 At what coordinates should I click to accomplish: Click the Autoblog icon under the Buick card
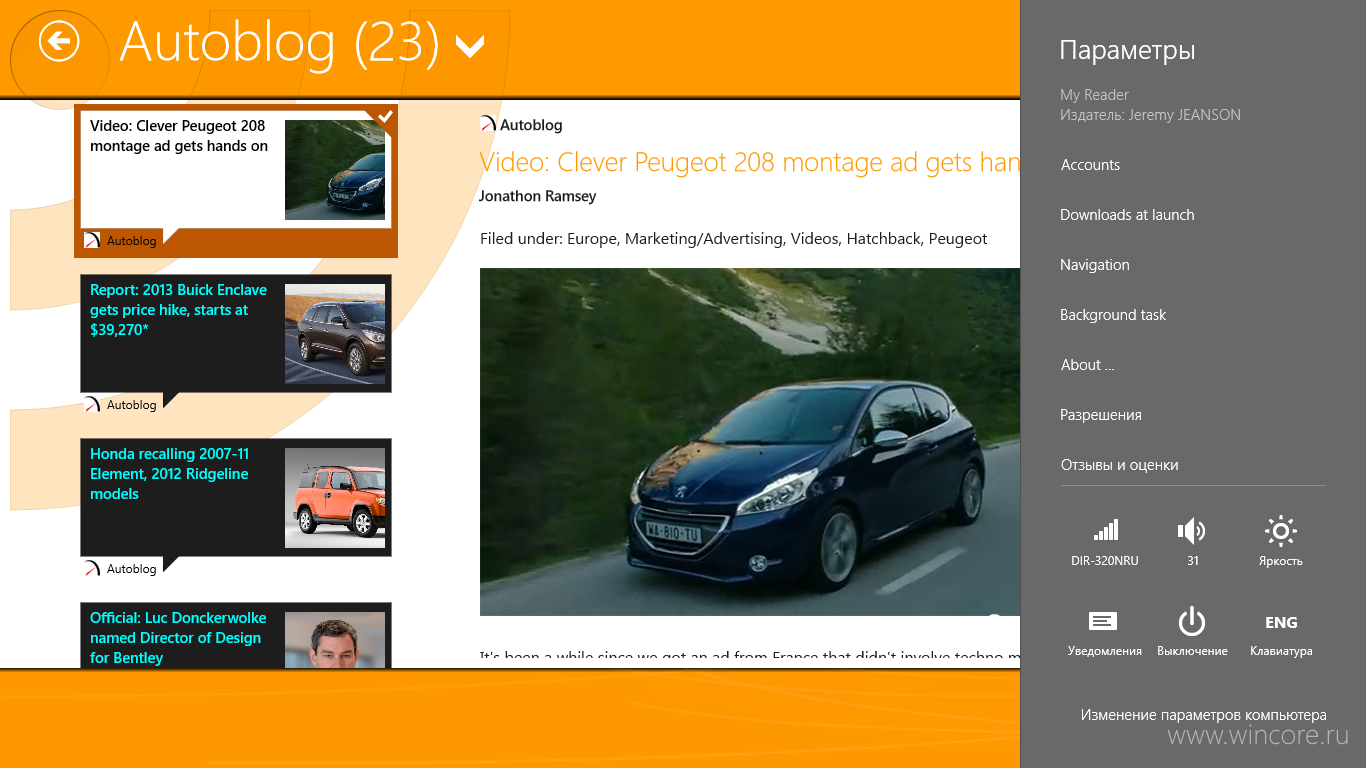92,404
